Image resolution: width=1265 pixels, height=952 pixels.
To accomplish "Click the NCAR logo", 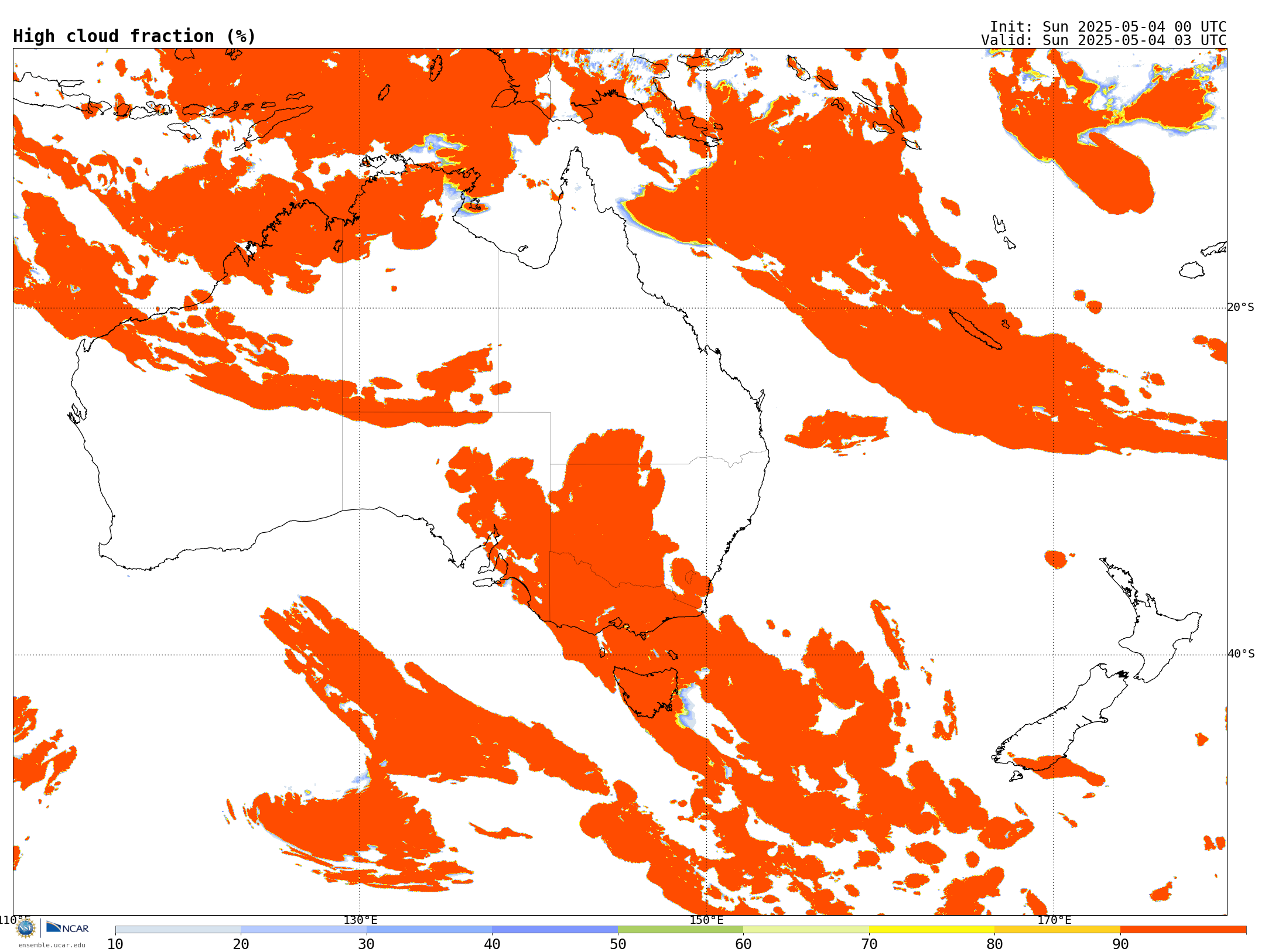I will coord(67,928).
